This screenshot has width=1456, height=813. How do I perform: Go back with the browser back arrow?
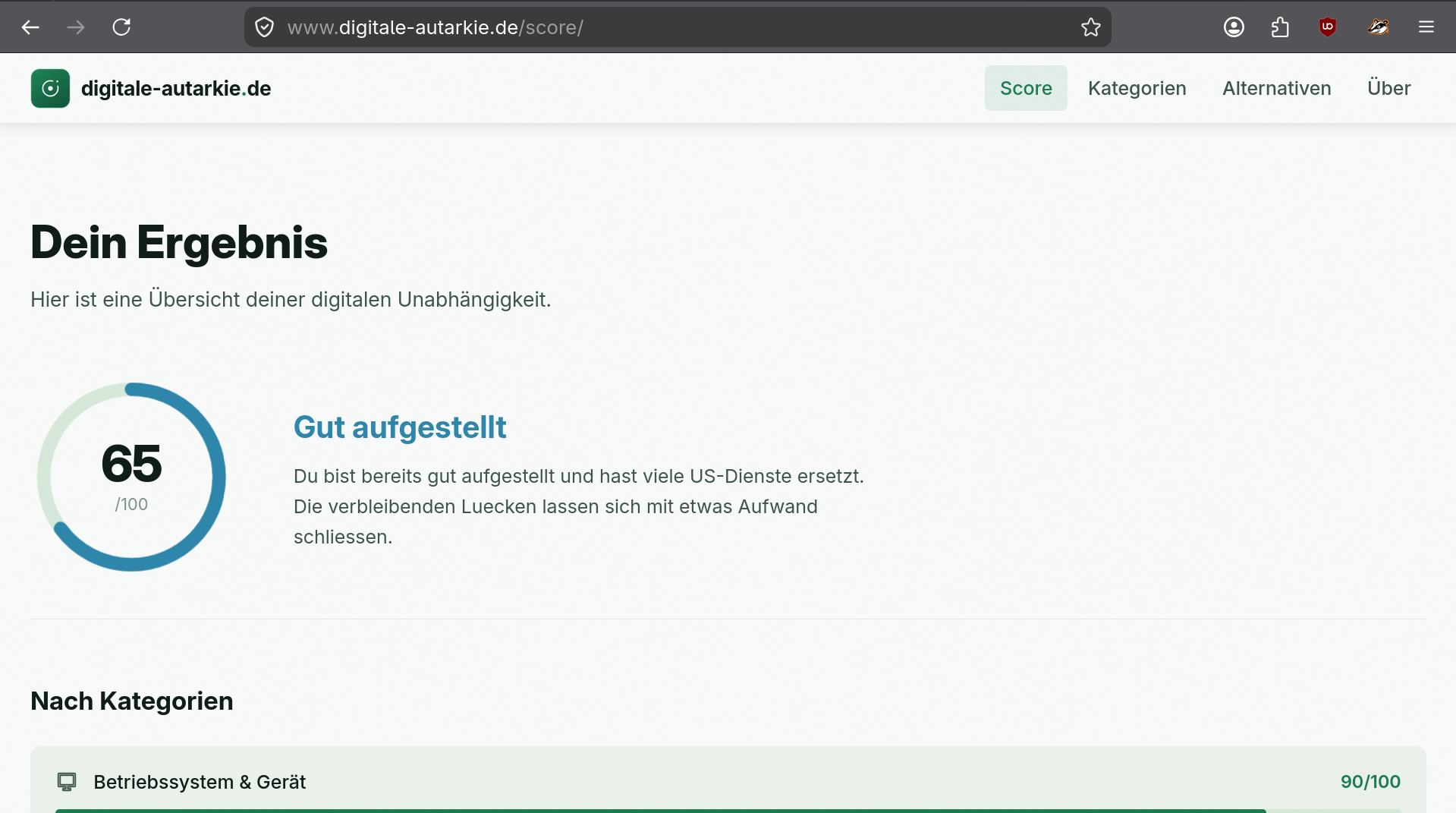pos(30,27)
